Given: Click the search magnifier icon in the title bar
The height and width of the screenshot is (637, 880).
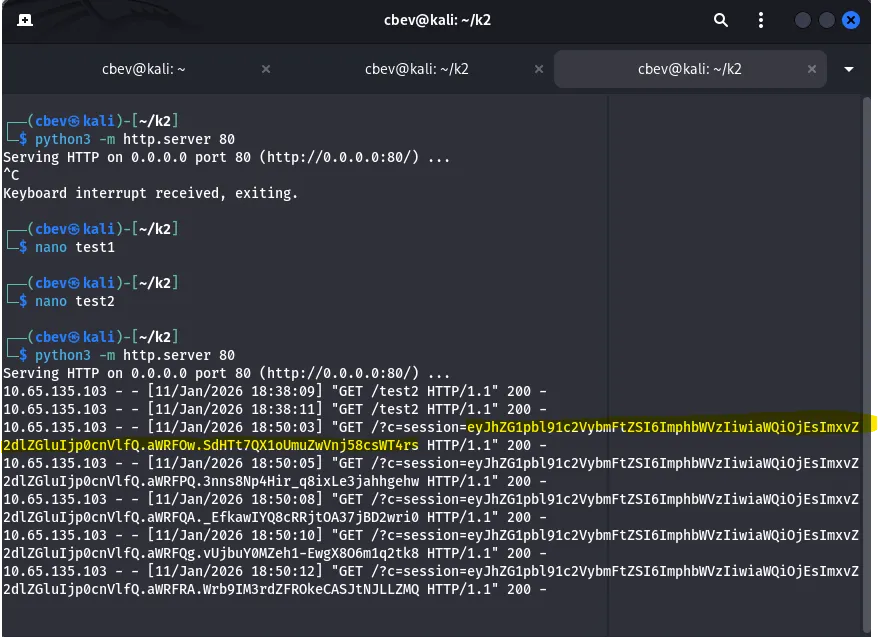Looking at the screenshot, I should 721,20.
